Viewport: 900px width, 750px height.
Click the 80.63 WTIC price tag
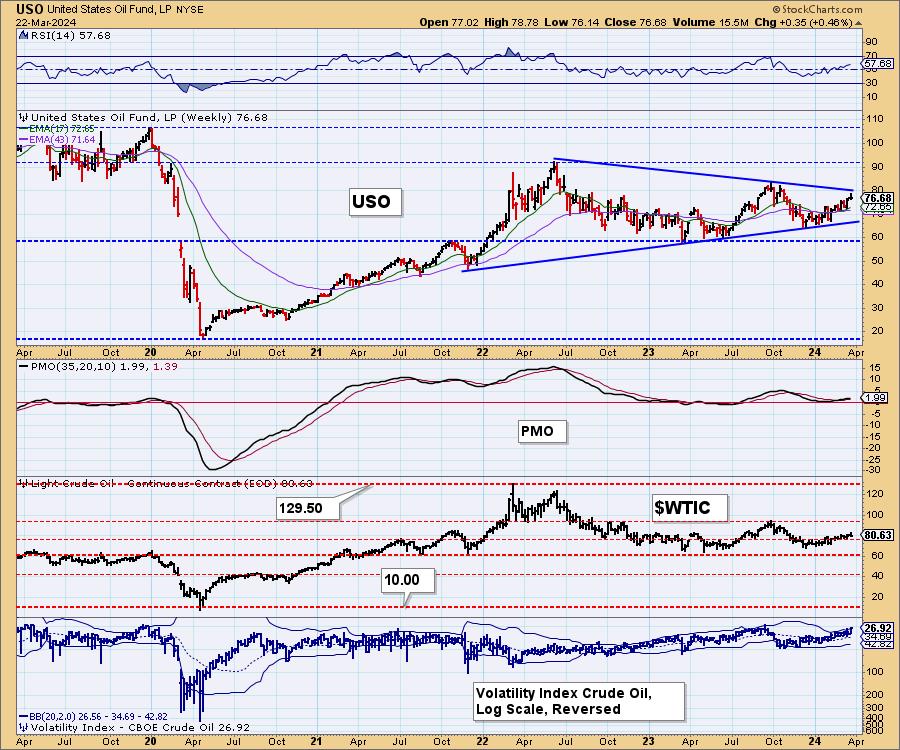878,535
